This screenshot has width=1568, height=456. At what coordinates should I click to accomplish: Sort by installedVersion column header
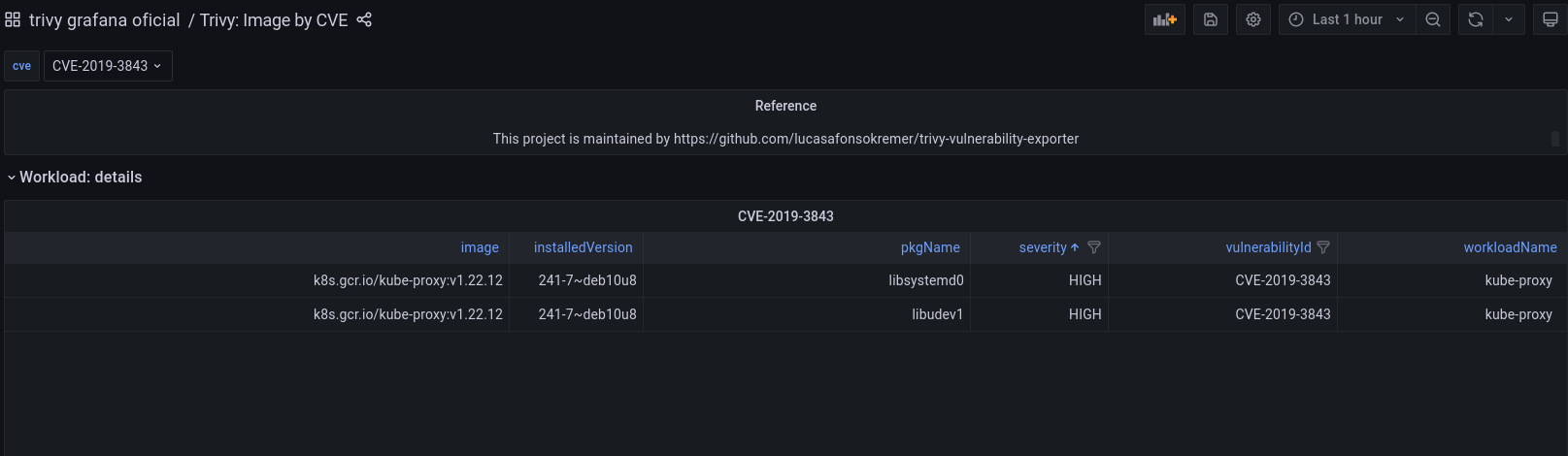[583, 247]
